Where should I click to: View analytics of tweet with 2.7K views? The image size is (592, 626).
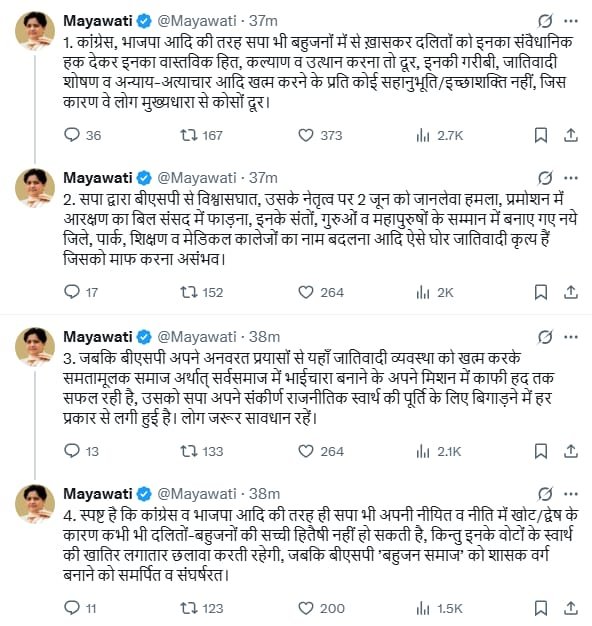click(423, 135)
